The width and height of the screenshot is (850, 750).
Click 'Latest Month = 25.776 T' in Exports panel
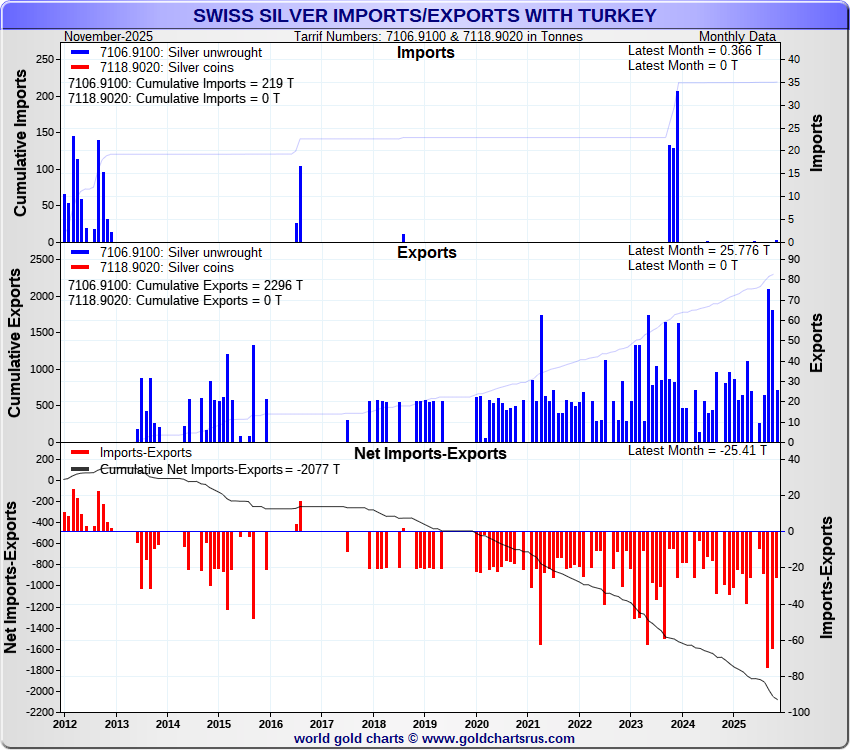[699, 250]
